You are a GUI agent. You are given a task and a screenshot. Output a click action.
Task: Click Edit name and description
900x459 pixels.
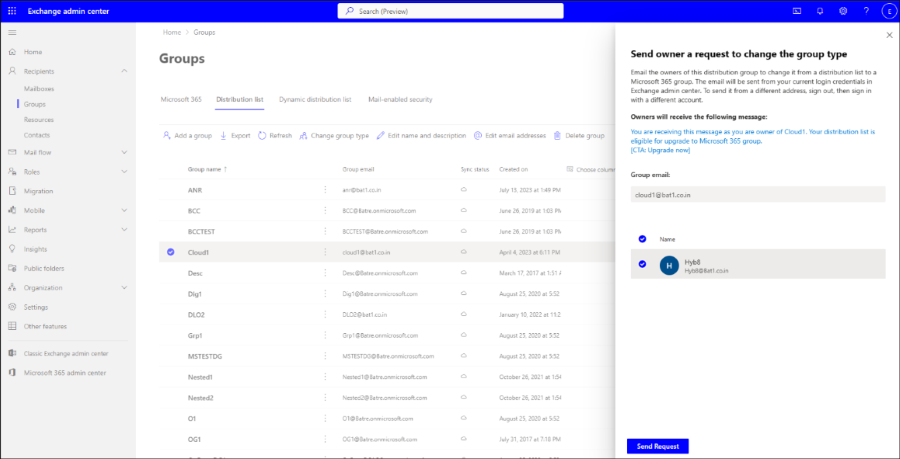[421, 136]
